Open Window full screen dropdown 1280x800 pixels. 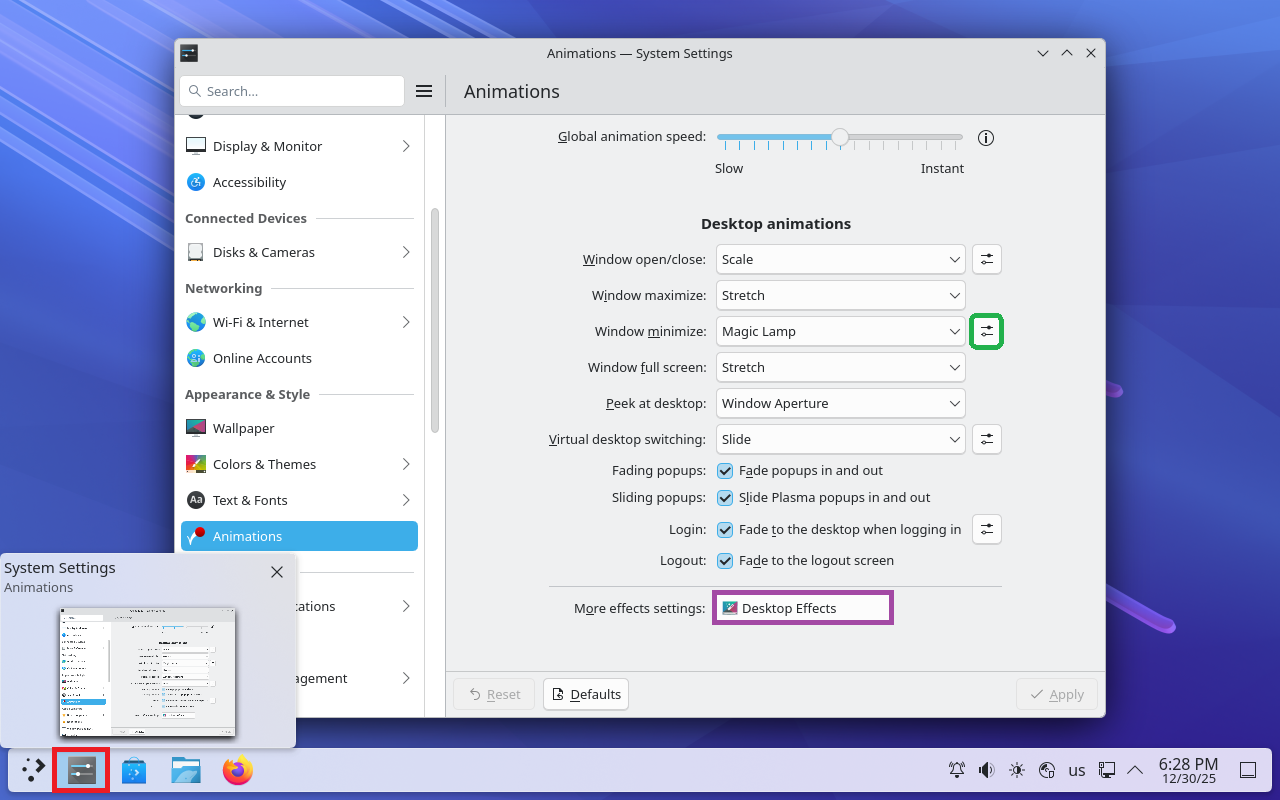pyautogui.click(x=840, y=367)
